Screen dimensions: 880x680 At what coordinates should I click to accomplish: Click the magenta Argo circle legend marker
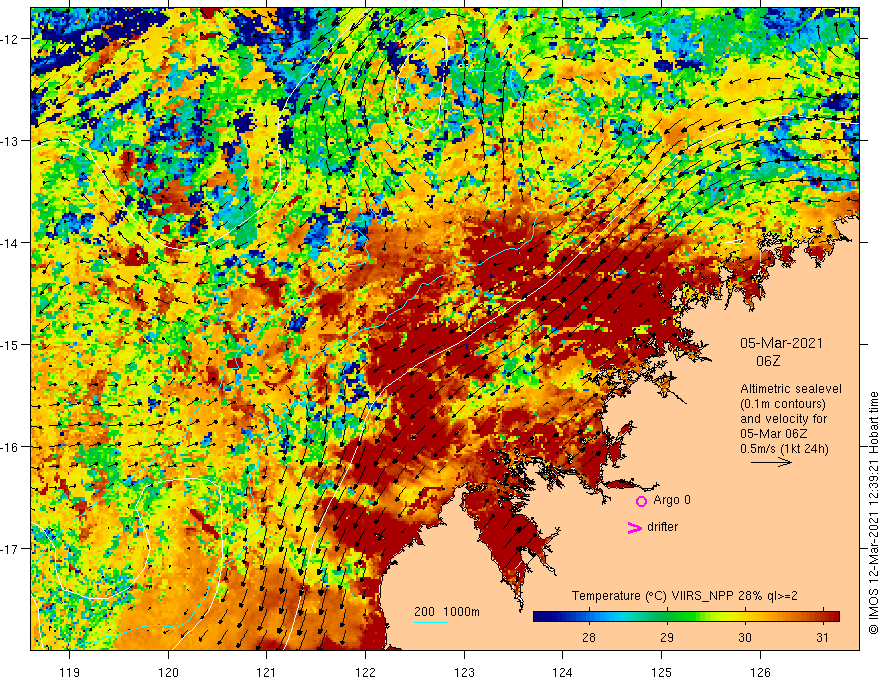point(641,501)
